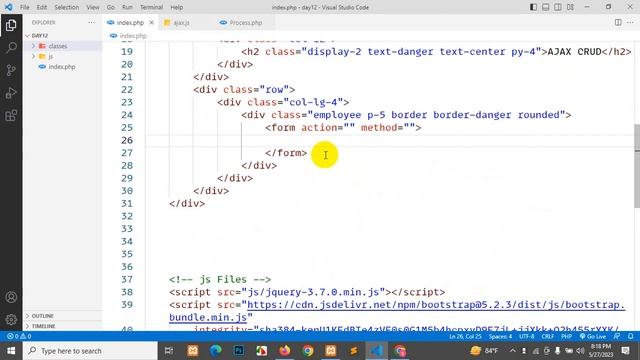Open the Go menu
Screen dimensions: 640x360
point(111,7)
